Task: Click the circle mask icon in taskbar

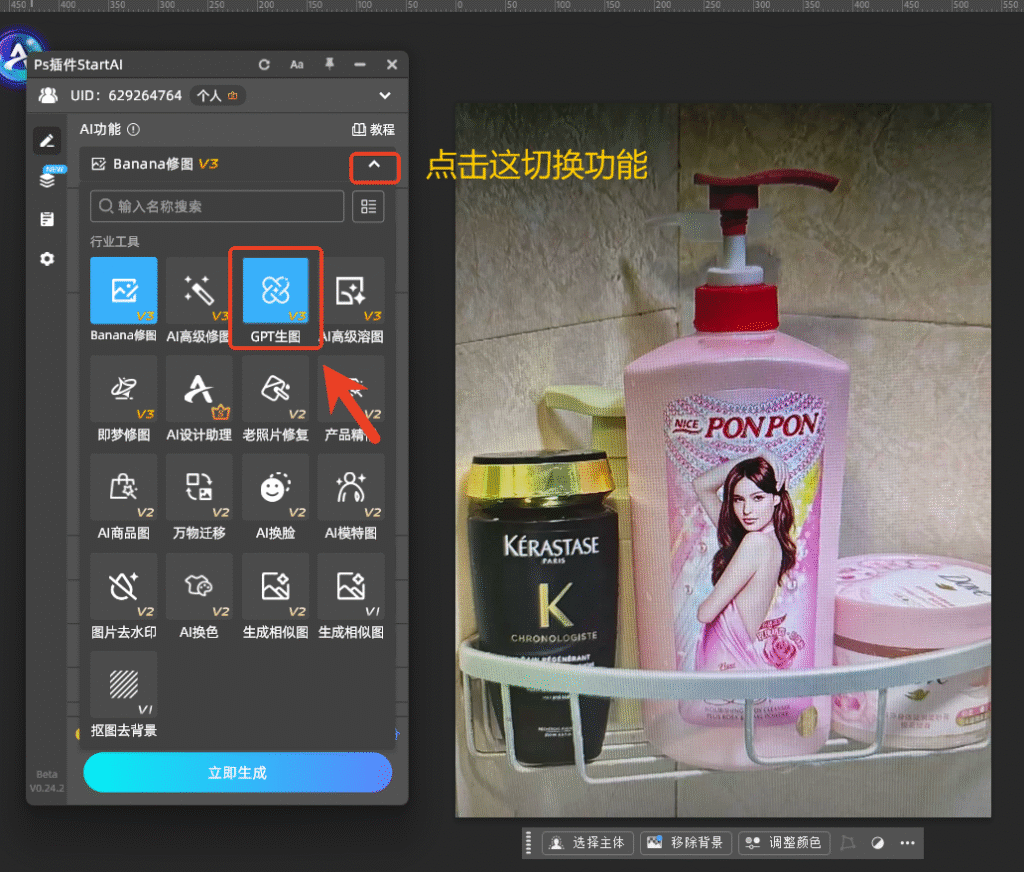Action: (x=878, y=843)
